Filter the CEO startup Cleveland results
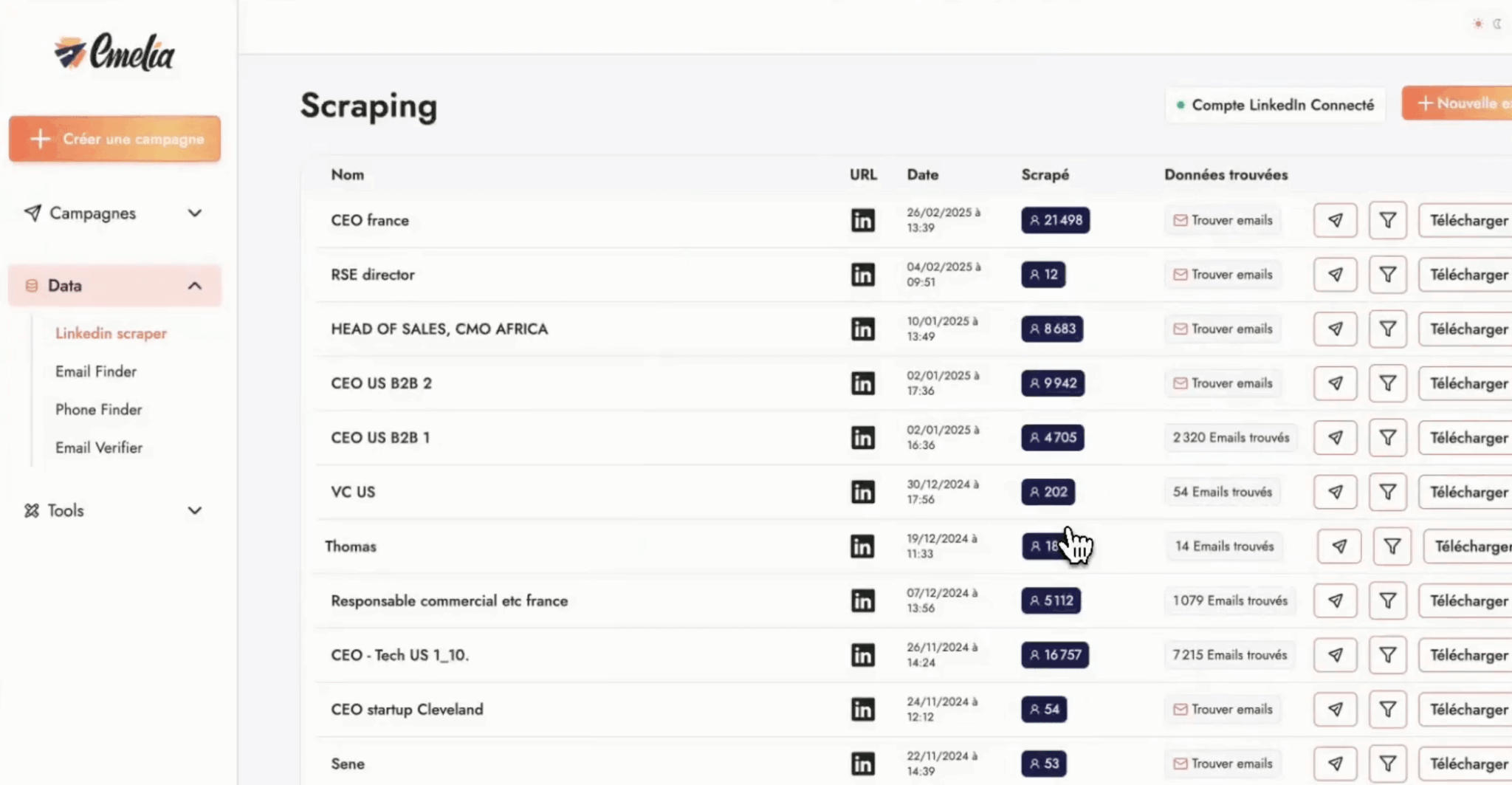The height and width of the screenshot is (785, 1512). 1387,710
